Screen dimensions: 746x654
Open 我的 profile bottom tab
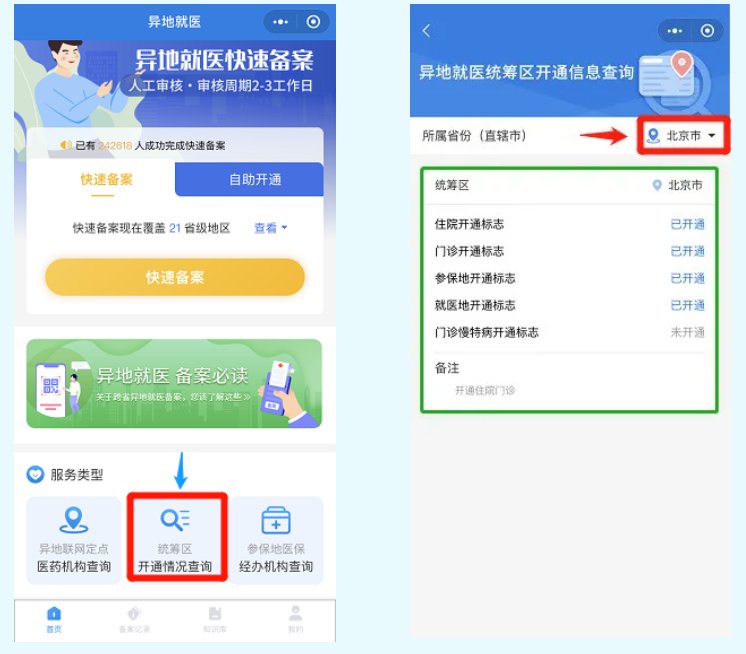coord(295,620)
